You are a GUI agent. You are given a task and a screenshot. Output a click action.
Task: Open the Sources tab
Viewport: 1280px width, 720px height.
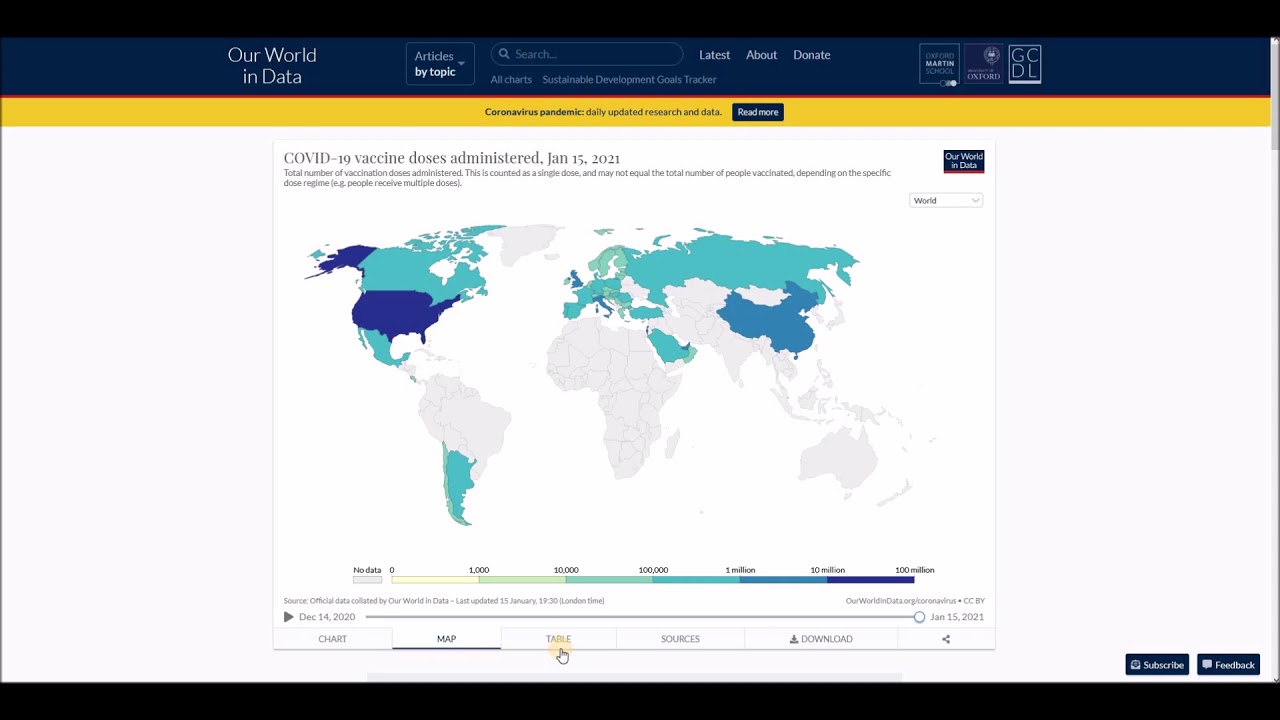tap(680, 639)
